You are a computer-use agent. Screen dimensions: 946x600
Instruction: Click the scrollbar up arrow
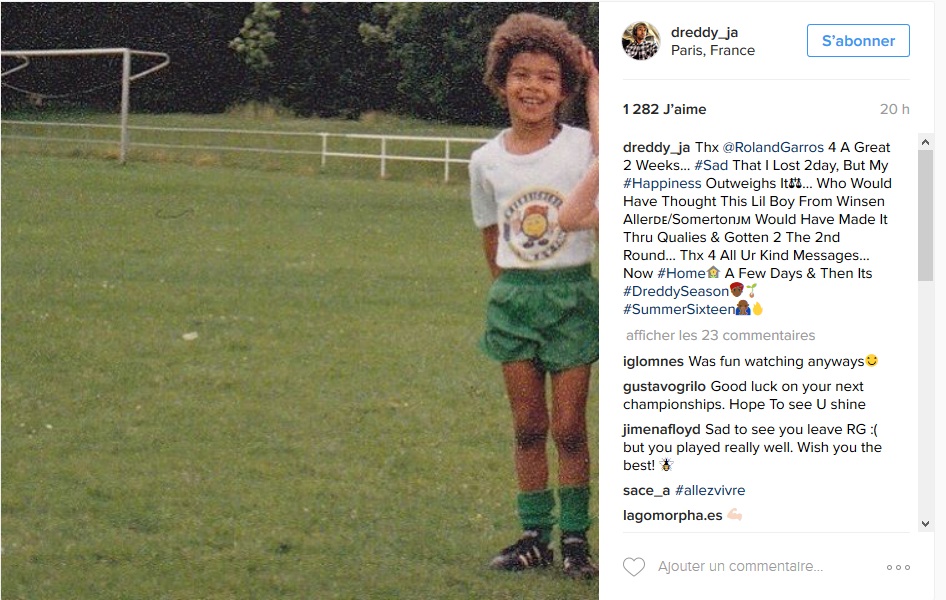pyautogui.click(x=925, y=142)
